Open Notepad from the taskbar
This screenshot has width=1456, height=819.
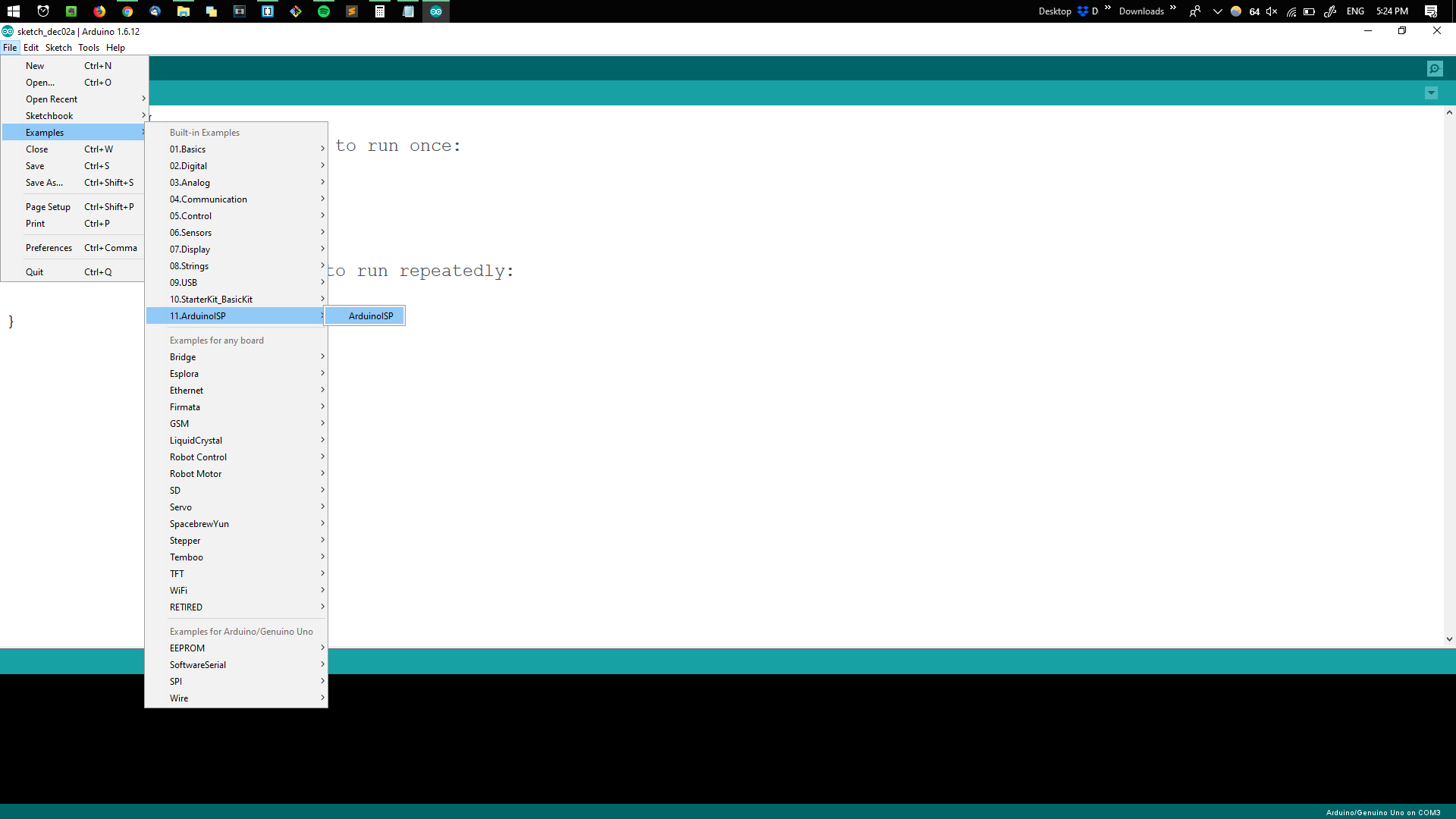[408, 11]
